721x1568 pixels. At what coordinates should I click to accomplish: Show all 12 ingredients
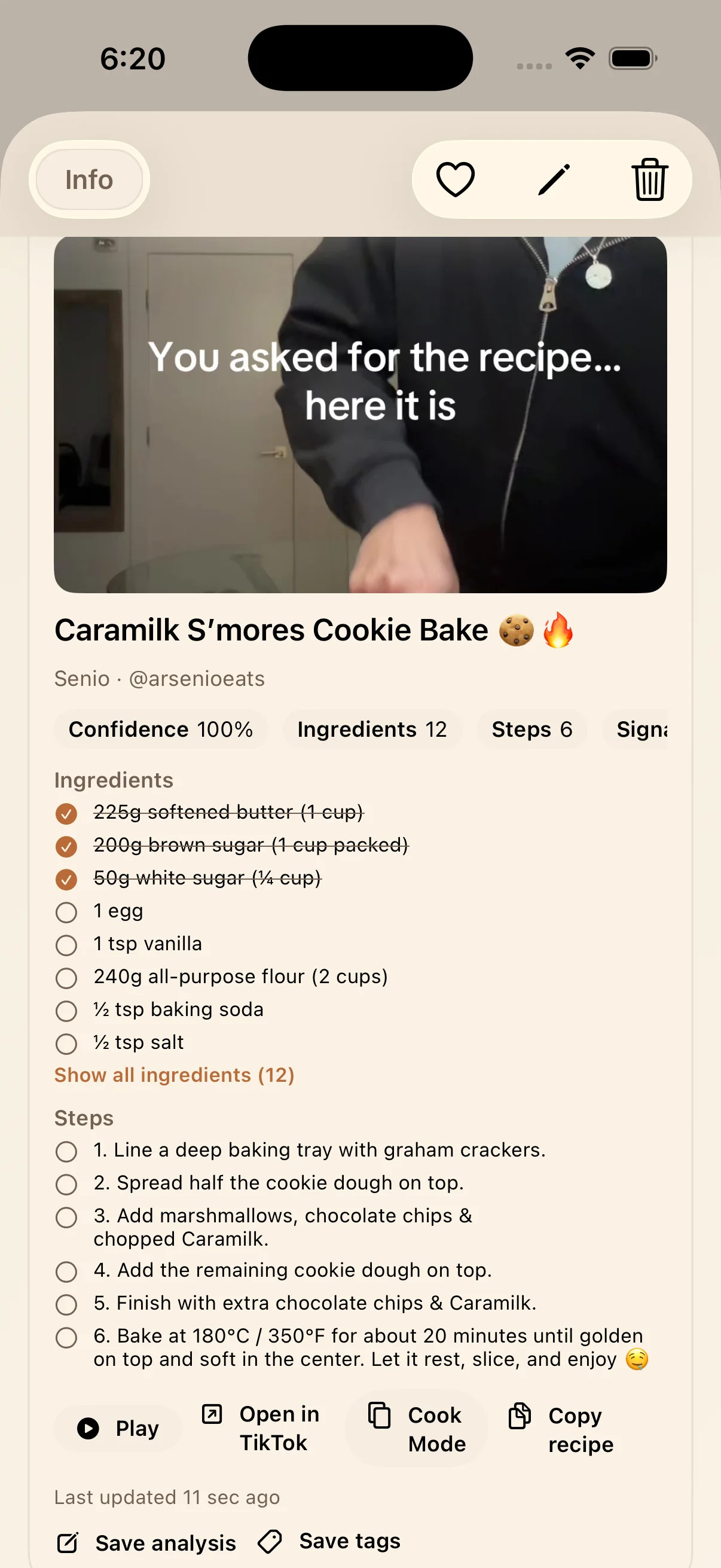[174, 1075]
